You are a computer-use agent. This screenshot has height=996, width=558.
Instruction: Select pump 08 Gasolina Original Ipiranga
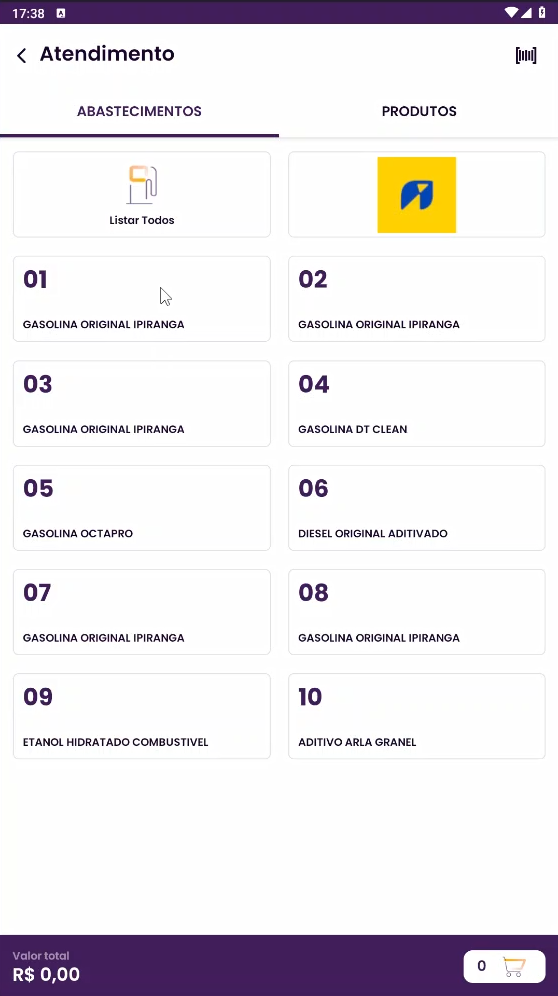(x=416, y=612)
